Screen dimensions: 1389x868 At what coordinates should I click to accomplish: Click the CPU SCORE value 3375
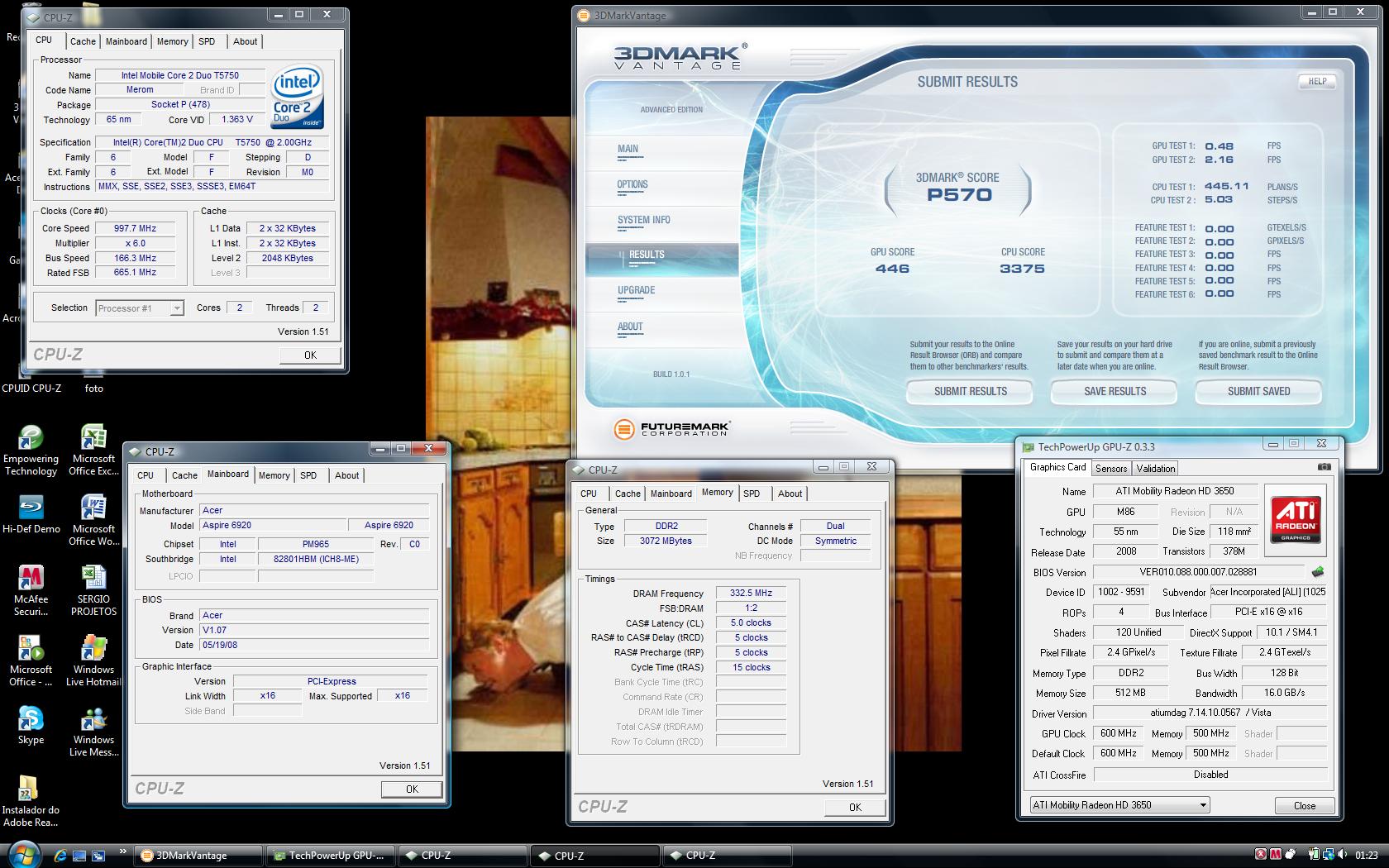(1022, 269)
